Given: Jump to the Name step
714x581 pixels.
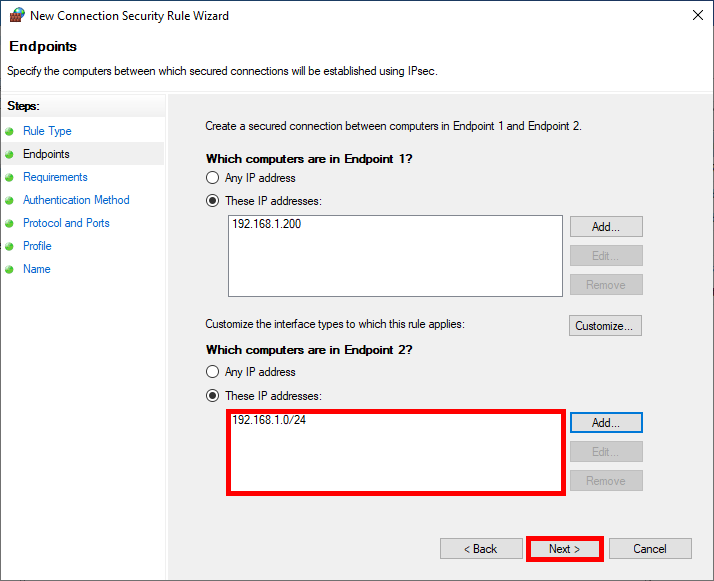Looking at the screenshot, I should click(x=36, y=269).
